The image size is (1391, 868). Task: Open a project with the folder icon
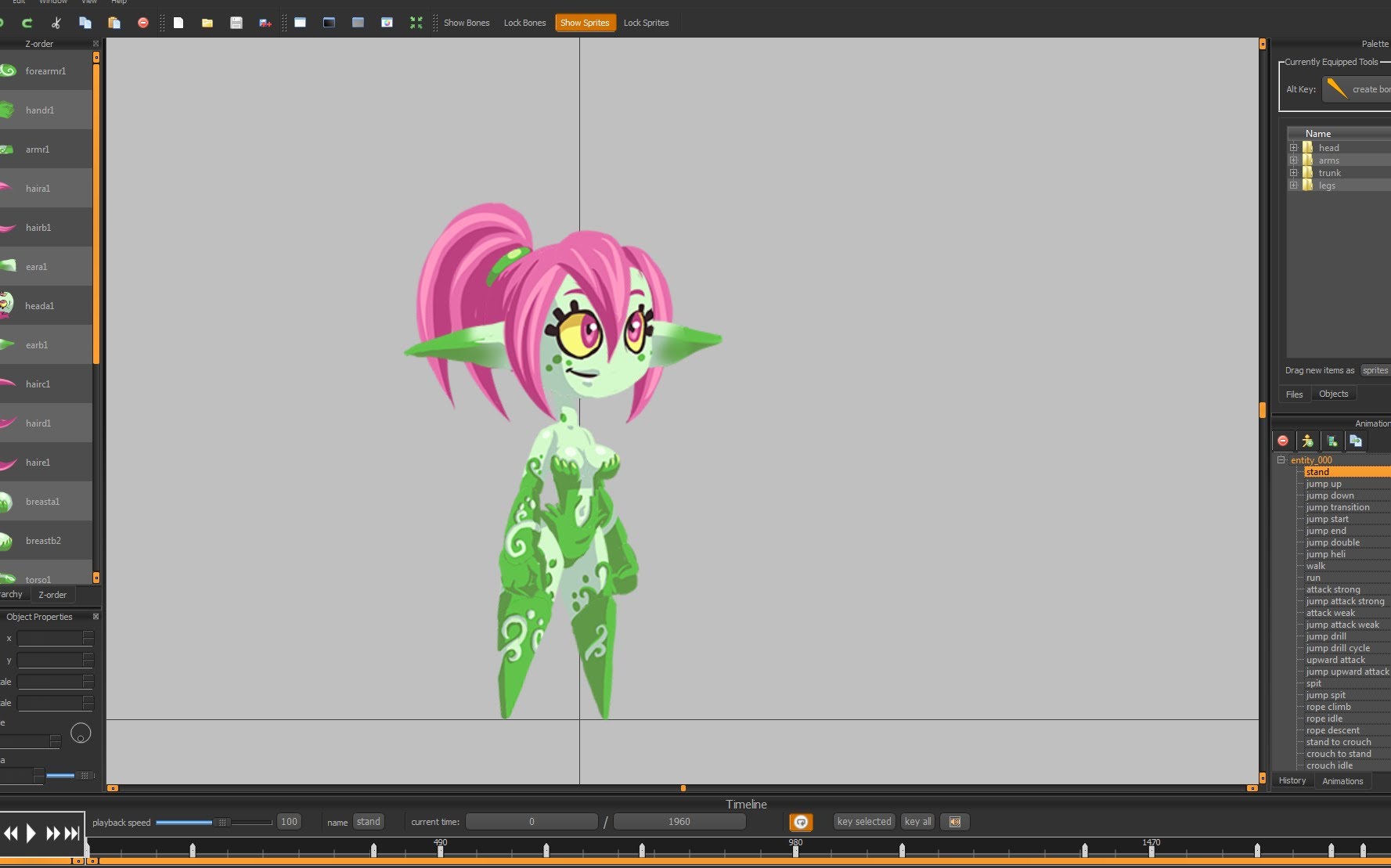(207, 23)
